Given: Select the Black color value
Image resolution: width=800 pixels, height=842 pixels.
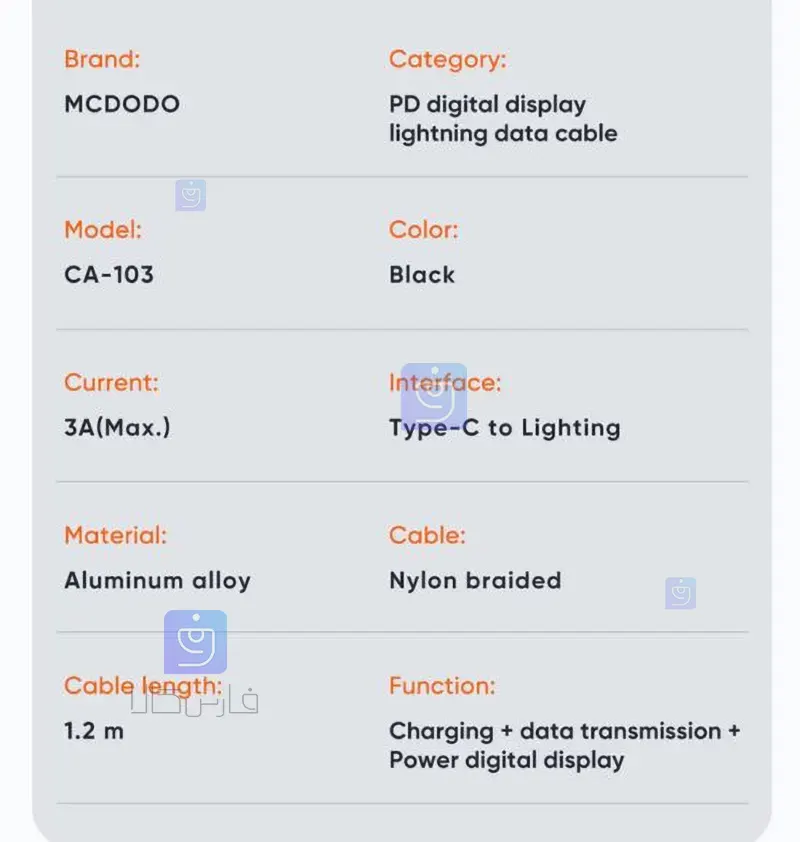Looking at the screenshot, I should coord(422,274).
